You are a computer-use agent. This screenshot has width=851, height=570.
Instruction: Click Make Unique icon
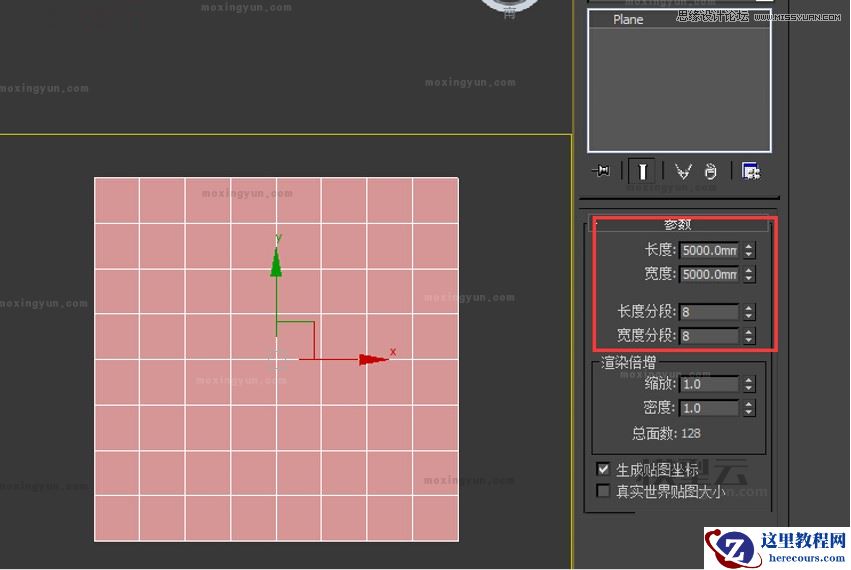click(683, 172)
